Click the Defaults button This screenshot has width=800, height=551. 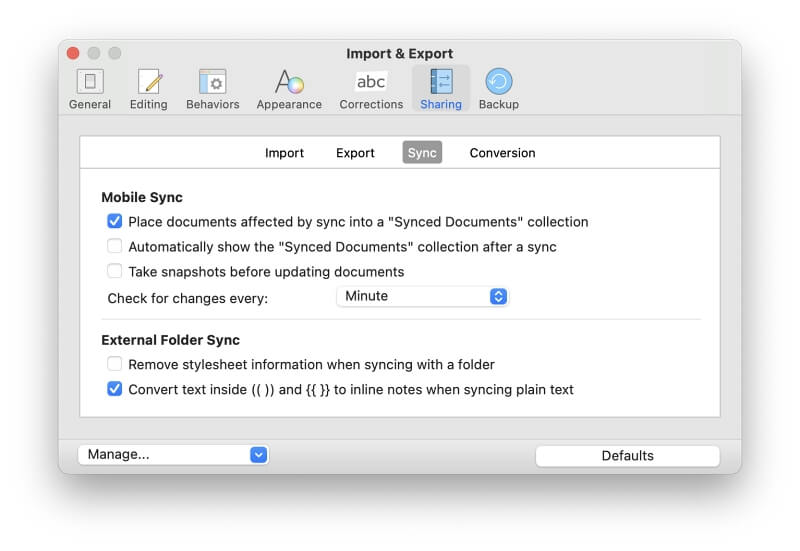click(627, 456)
